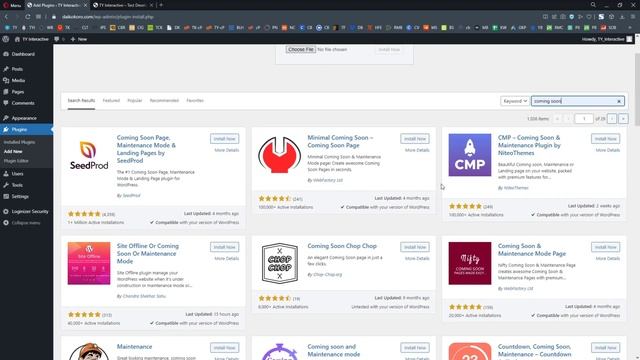The image size is (640, 360).
Task: Click the browser tab search icon
Action: point(593,5)
